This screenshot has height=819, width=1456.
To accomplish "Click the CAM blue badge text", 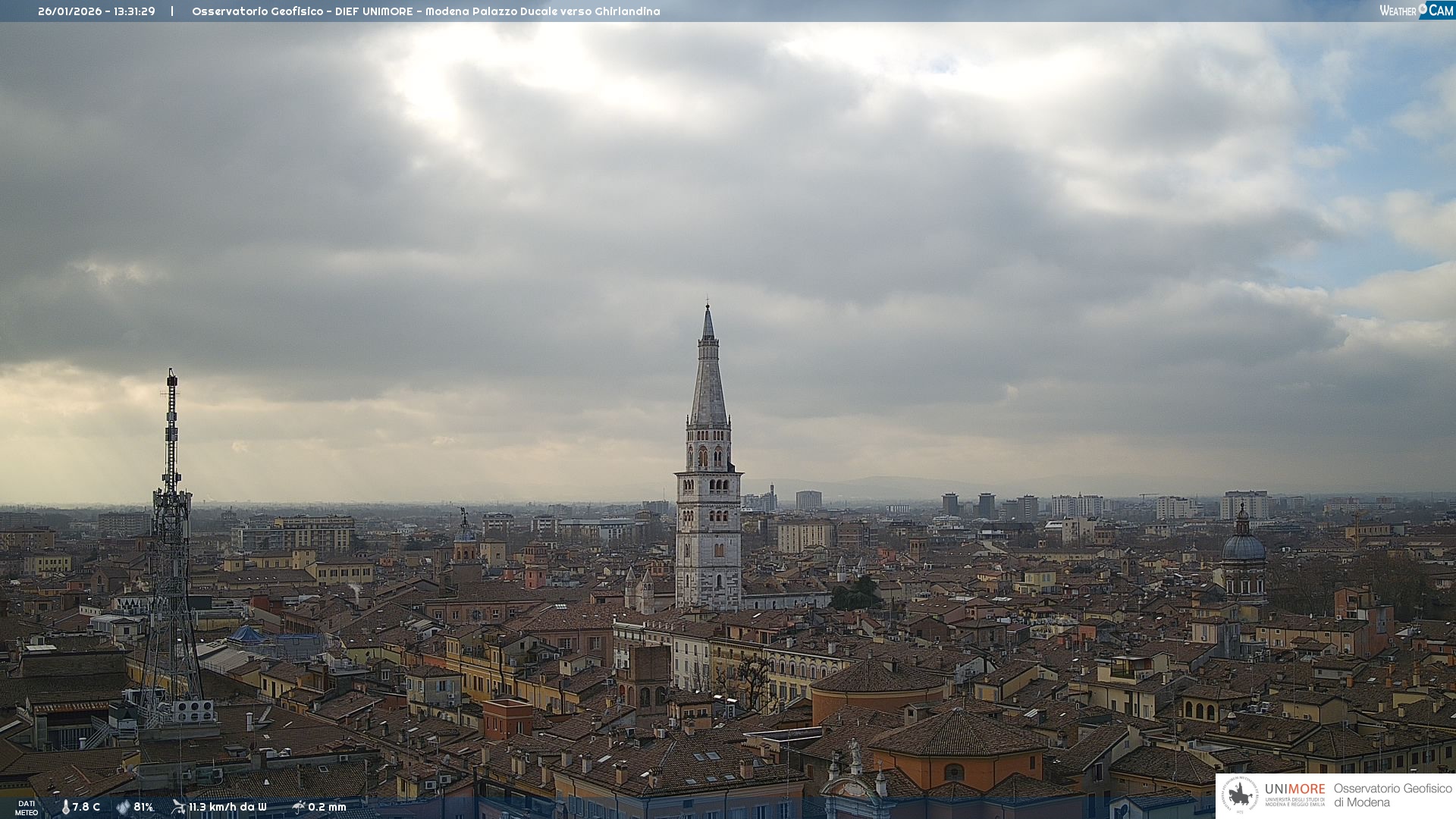I will click(1441, 10).
